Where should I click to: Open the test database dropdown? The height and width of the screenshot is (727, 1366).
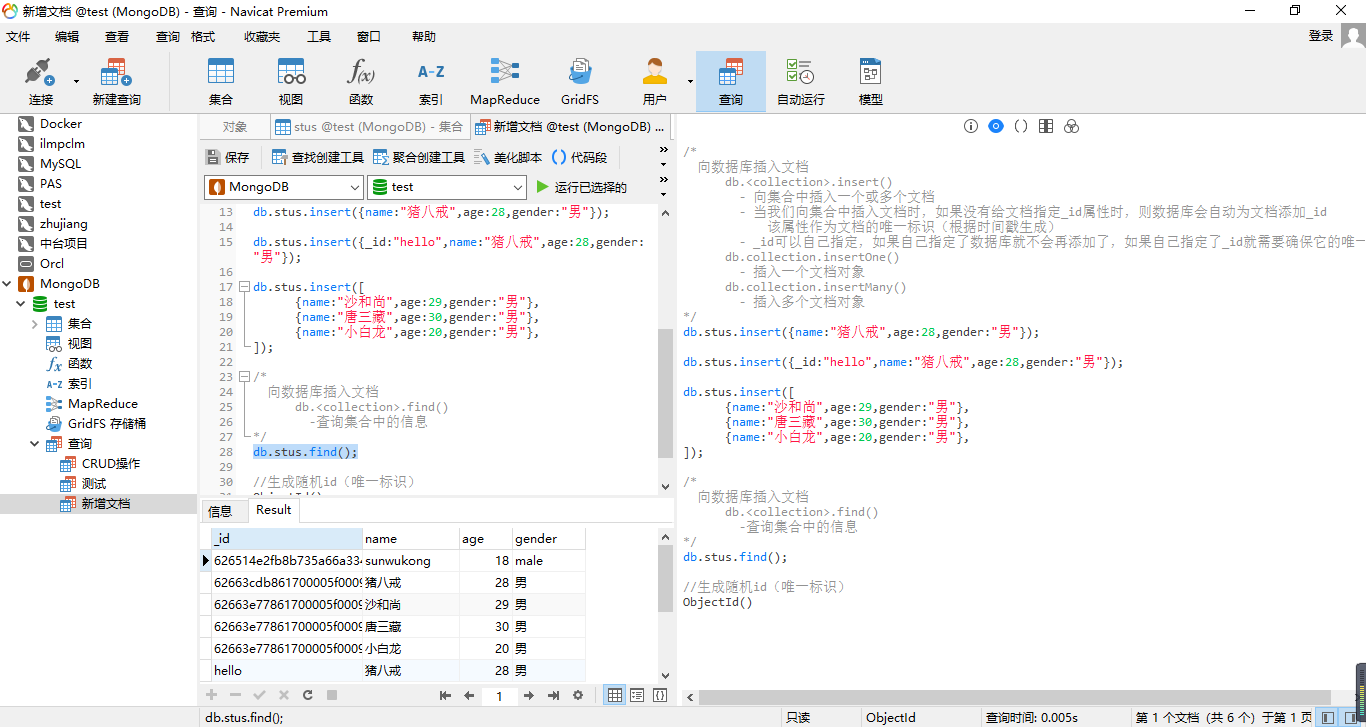[447, 187]
